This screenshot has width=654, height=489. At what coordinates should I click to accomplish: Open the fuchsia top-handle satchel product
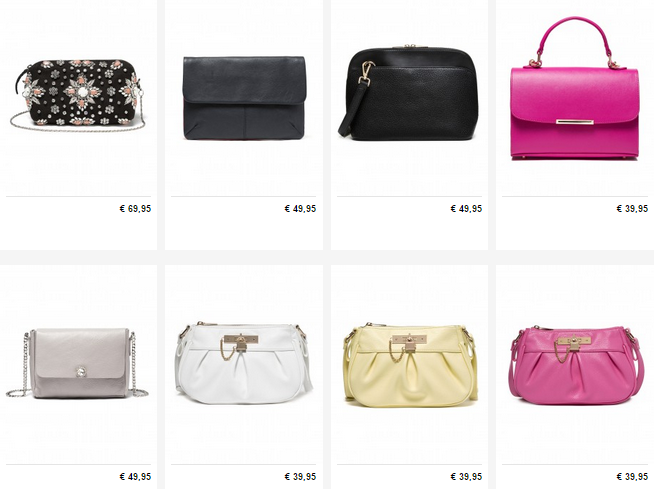coord(575,88)
